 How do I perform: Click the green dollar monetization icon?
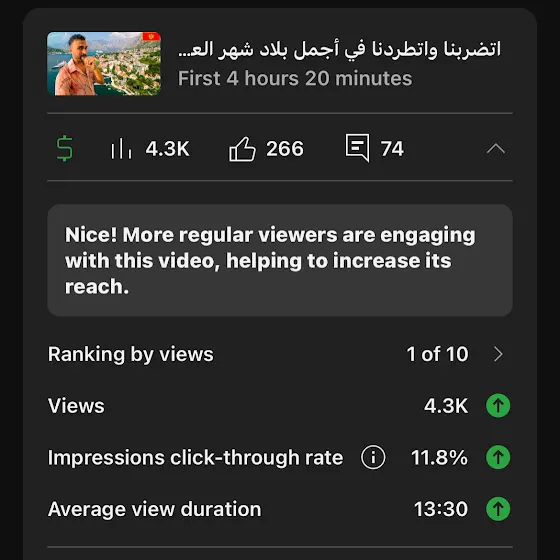65,148
